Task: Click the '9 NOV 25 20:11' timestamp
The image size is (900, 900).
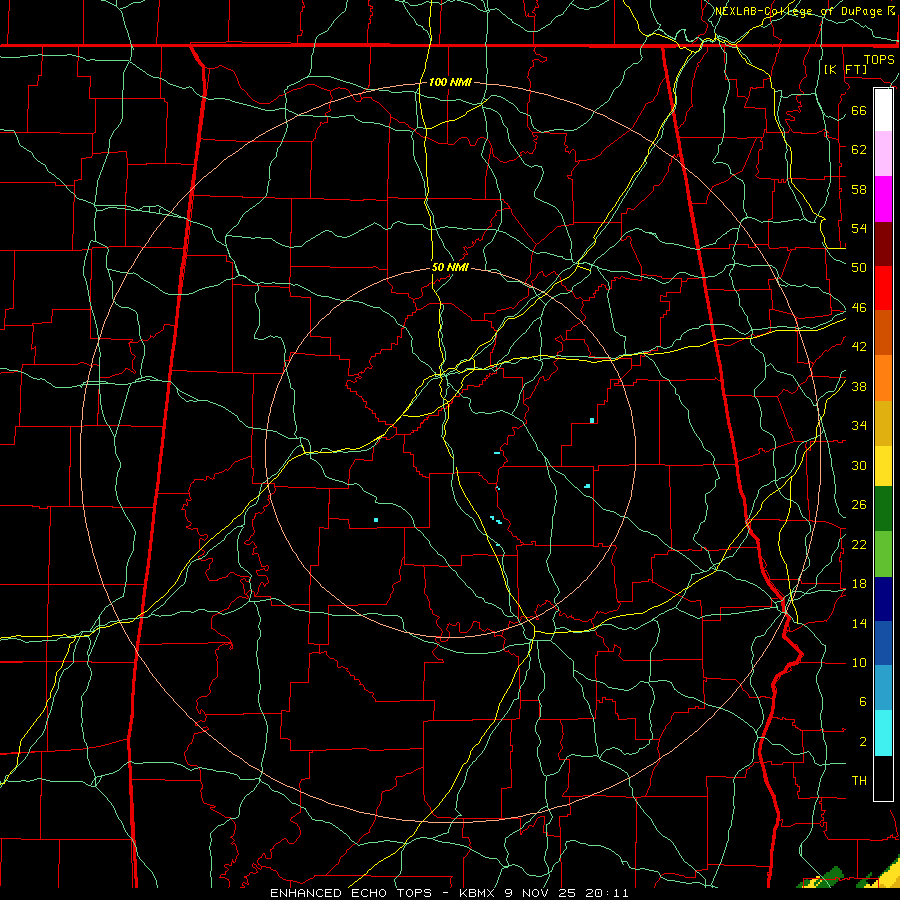Action: click(x=567, y=893)
